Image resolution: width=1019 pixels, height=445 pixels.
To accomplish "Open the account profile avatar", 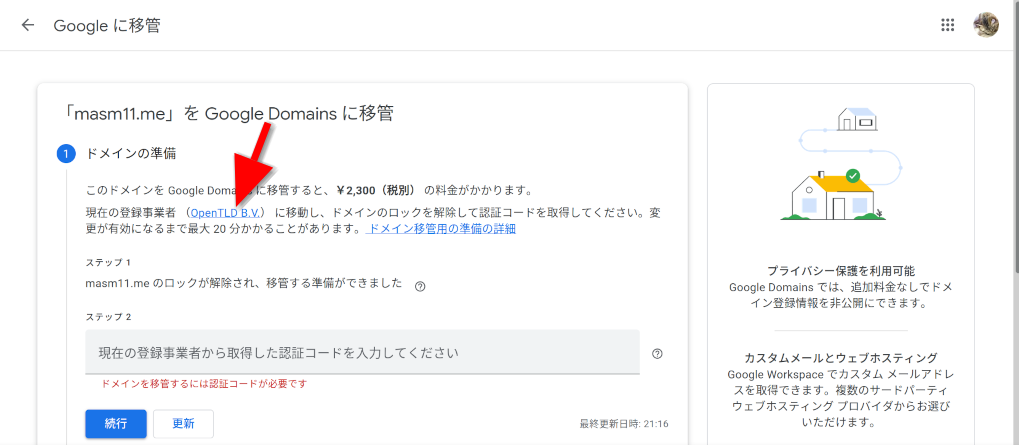I will point(986,25).
